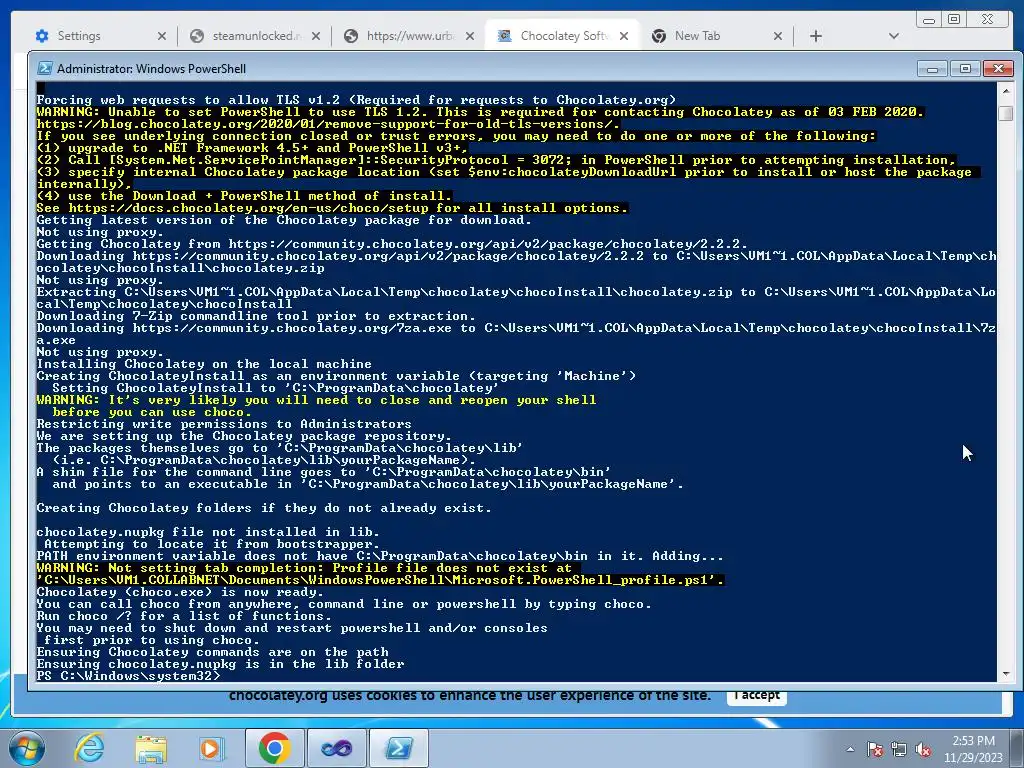1024x768 pixels.
Task: Click the 2:53 PM taskbar clock
Action: (973, 749)
